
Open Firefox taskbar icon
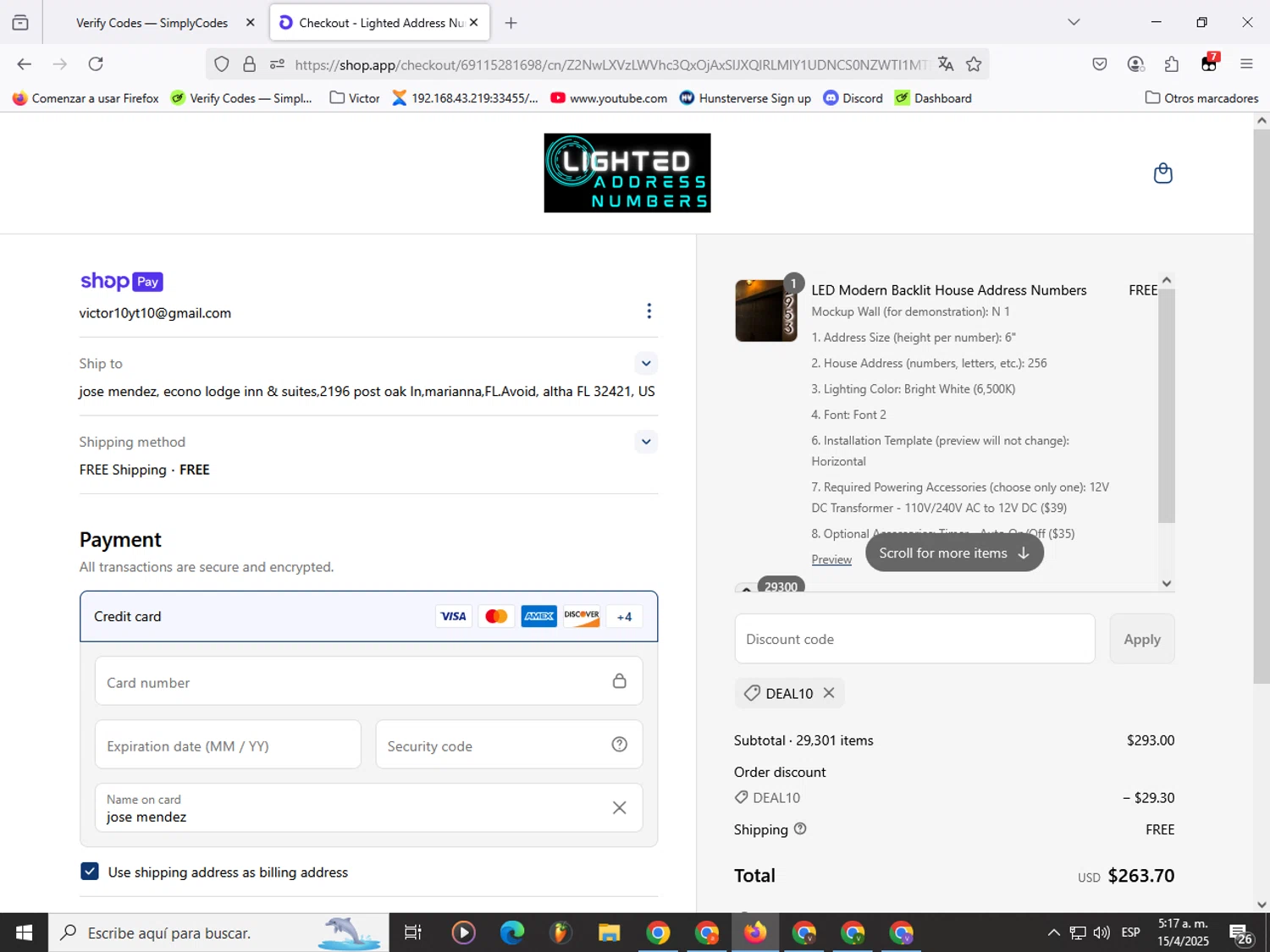tap(755, 933)
